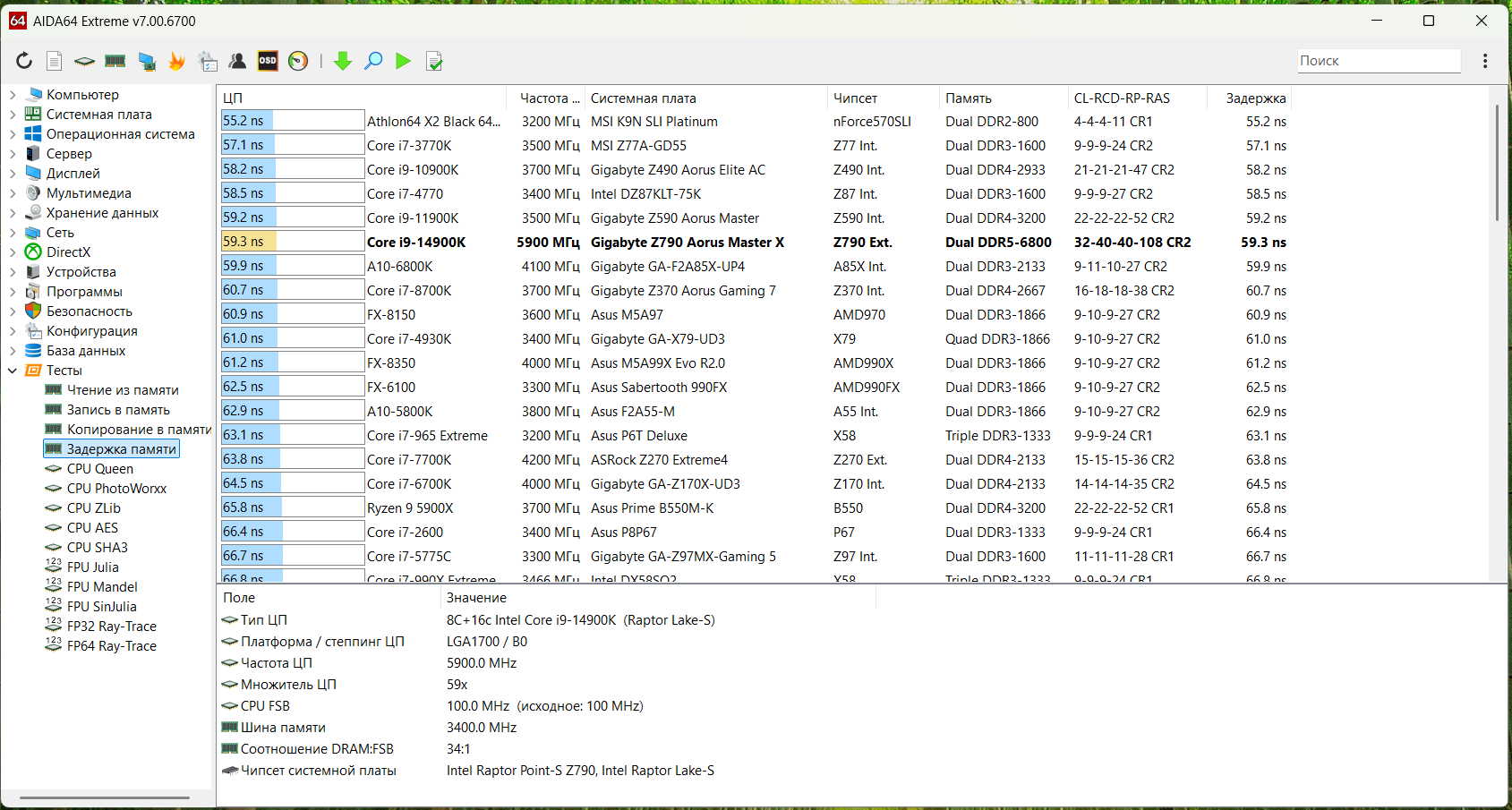Sort by the Память column header
1512x810 pixels.
pyautogui.click(x=1004, y=98)
